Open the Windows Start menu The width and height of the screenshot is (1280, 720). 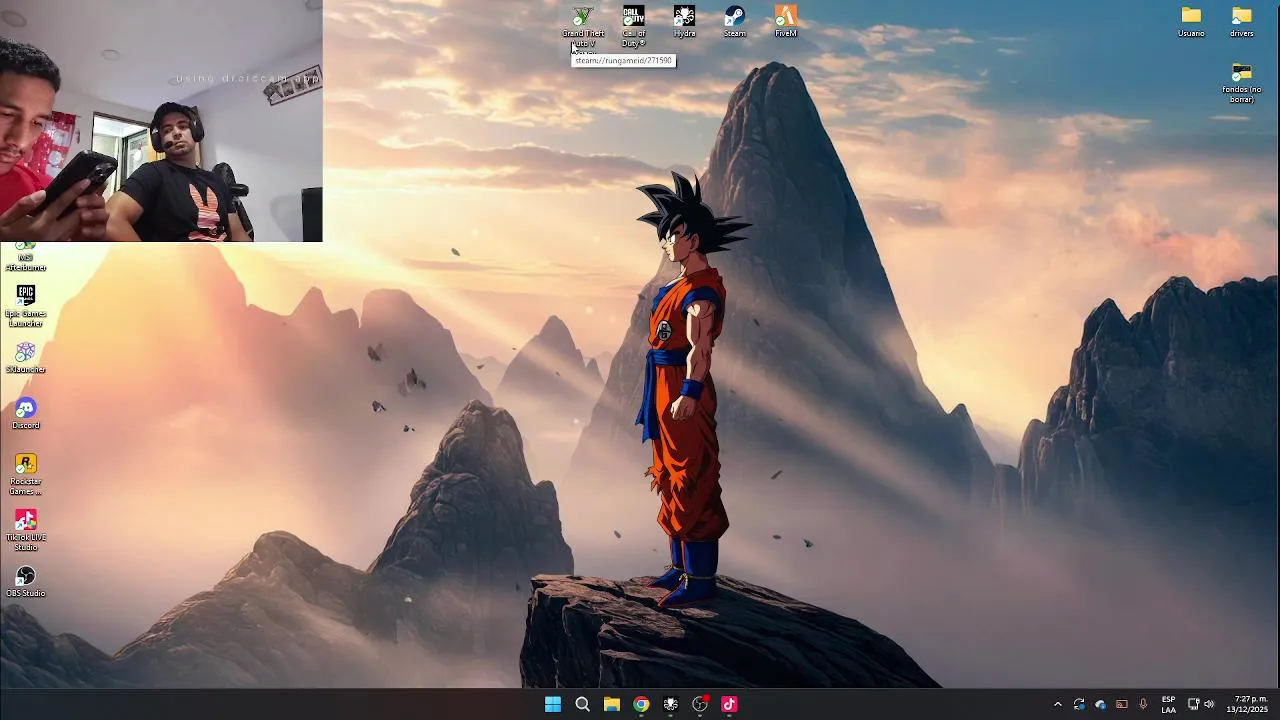[x=553, y=704]
